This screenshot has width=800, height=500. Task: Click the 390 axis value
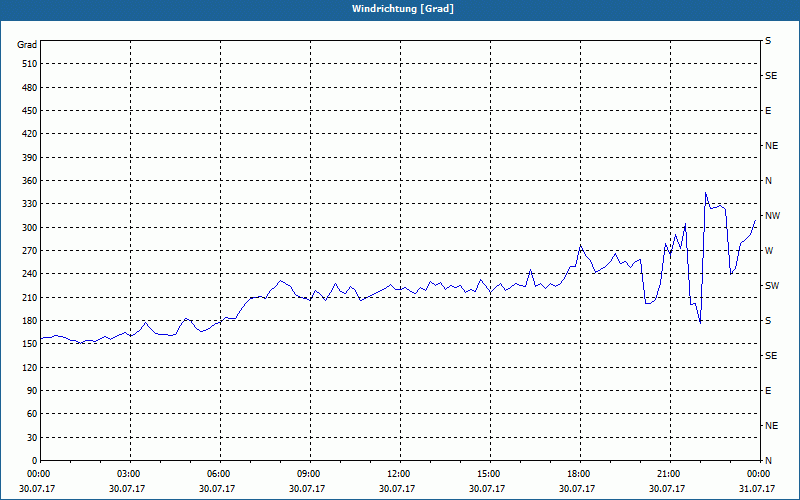pos(30,158)
